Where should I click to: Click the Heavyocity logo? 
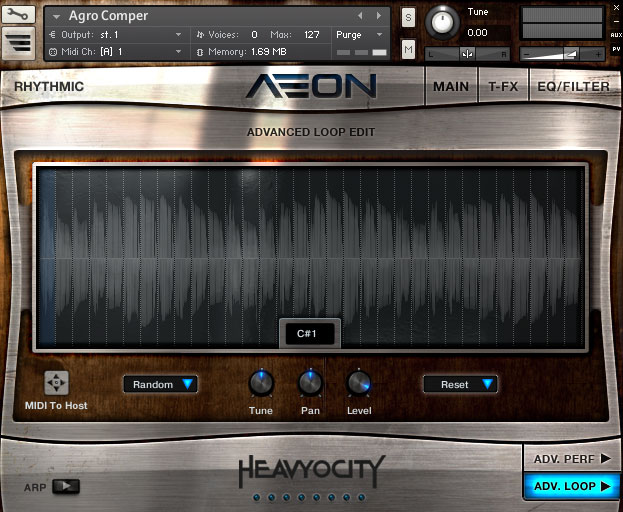[x=311, y=470]
